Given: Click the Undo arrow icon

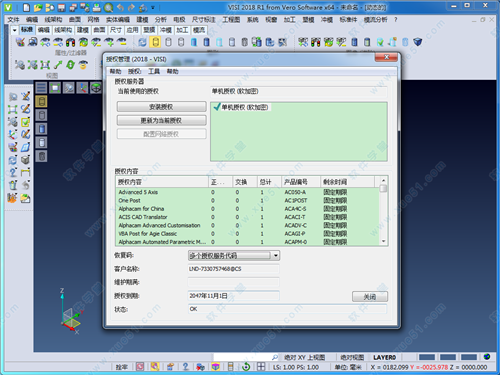Looking at the screenshot, I should pos(120,7).
